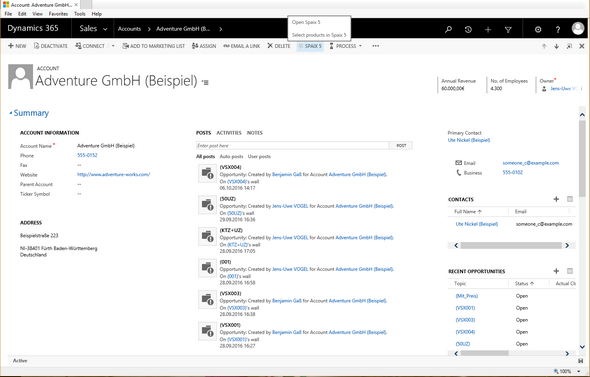Viewport: 590px width, 377px height.
Task: Open the search magnifier in the top bar
Action: (x=448, y=29)
